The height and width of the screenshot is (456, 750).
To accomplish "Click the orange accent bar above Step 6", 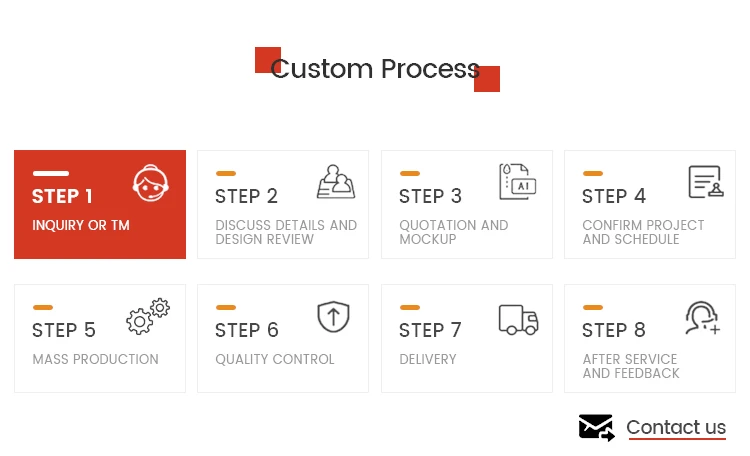I will (x=226, y=307).
